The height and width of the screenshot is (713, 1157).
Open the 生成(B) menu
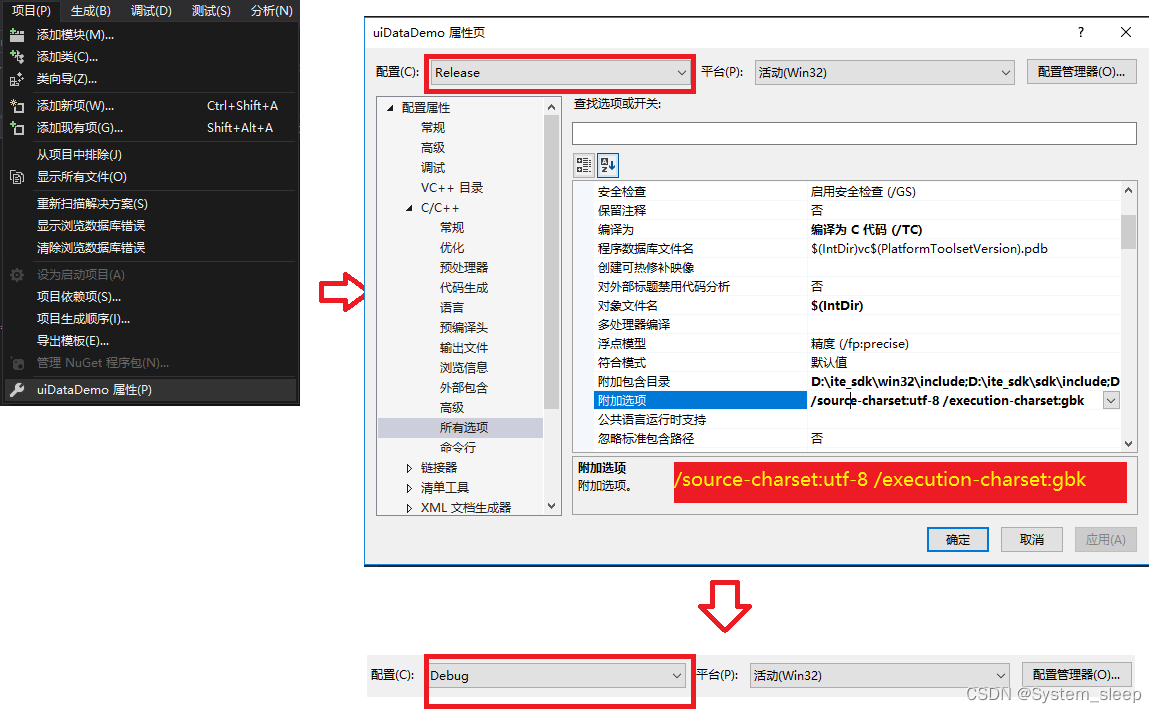(91, 10)
